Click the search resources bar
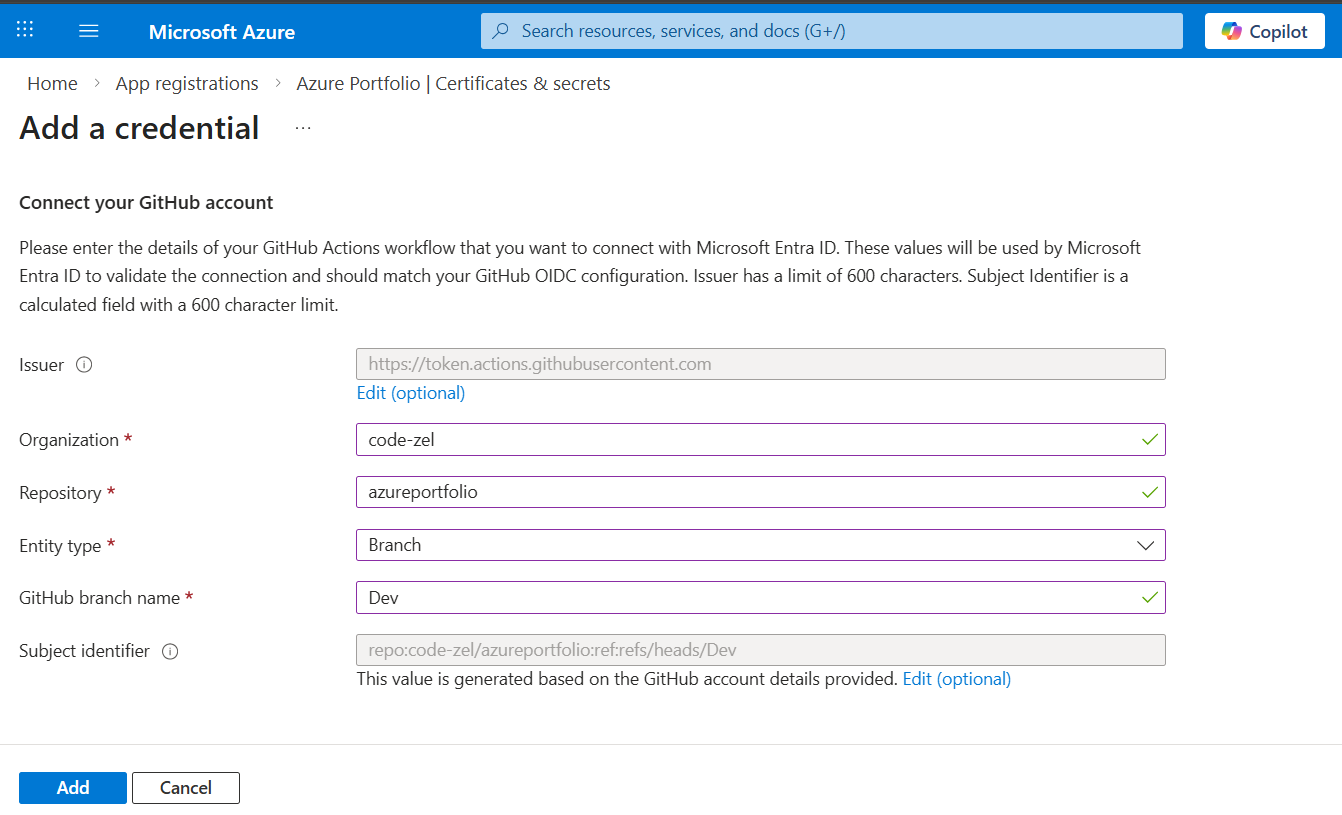 (831, 30)
